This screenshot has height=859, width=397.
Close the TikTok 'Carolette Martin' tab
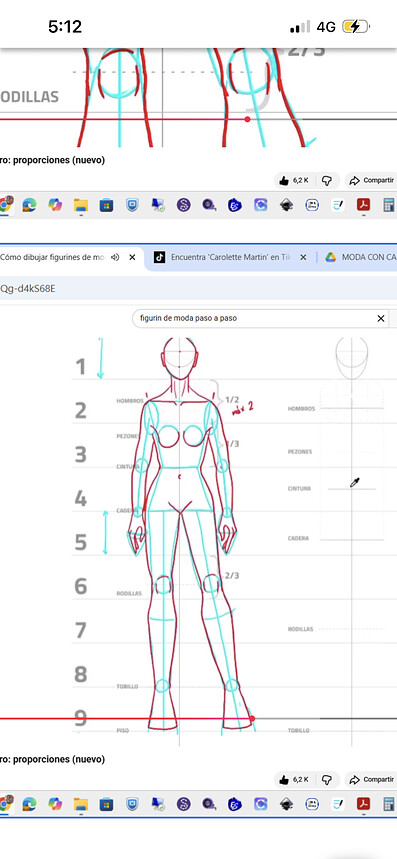coord(303,257)
